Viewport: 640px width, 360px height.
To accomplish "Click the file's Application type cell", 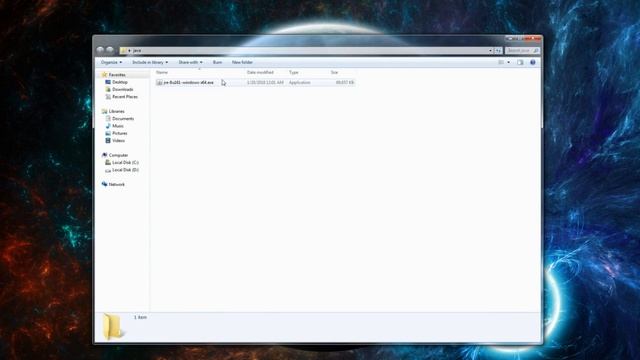I will 300,82.
